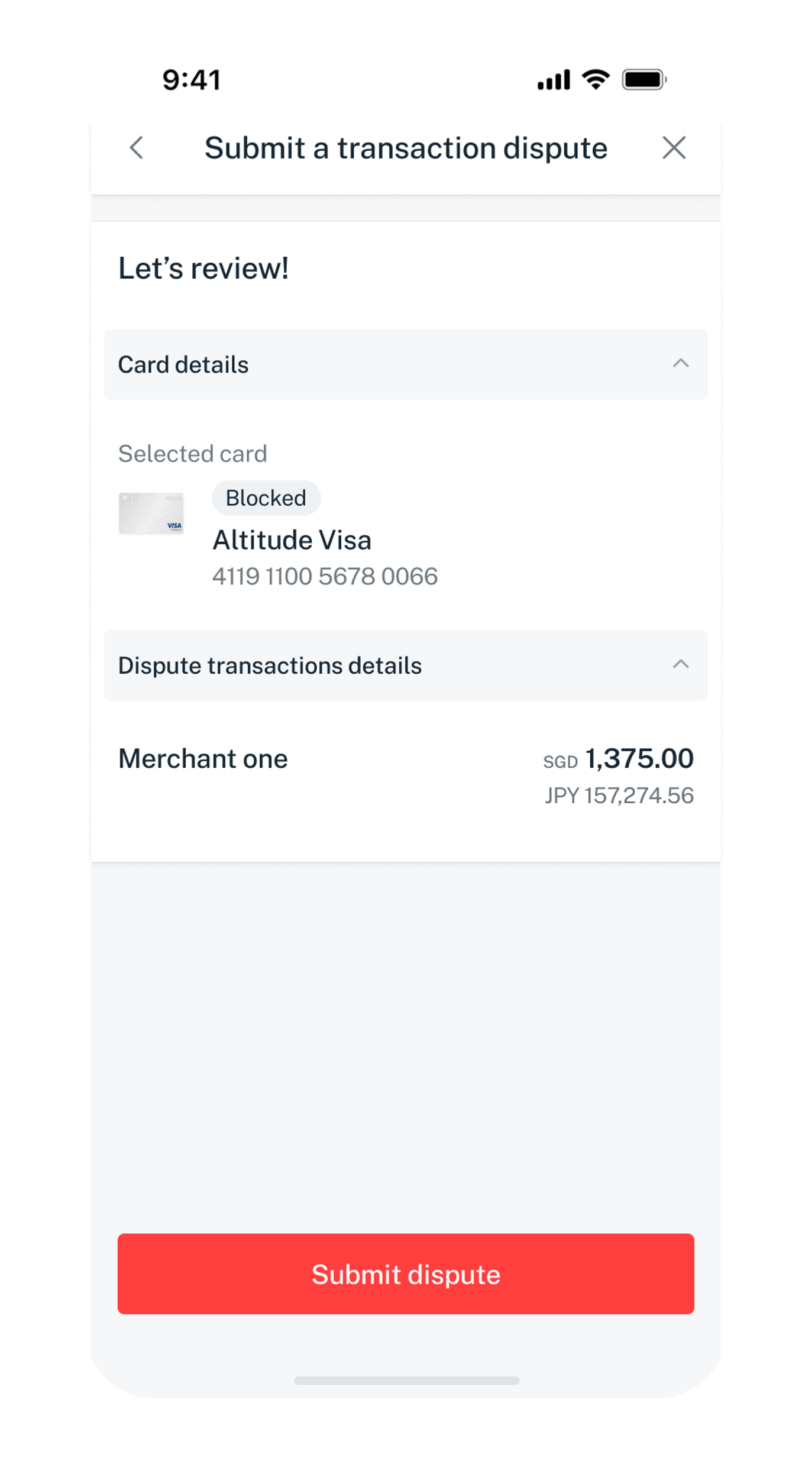
Task: Tap card number 4119 1100 5678 0066
Action: [x=325, y=576]
